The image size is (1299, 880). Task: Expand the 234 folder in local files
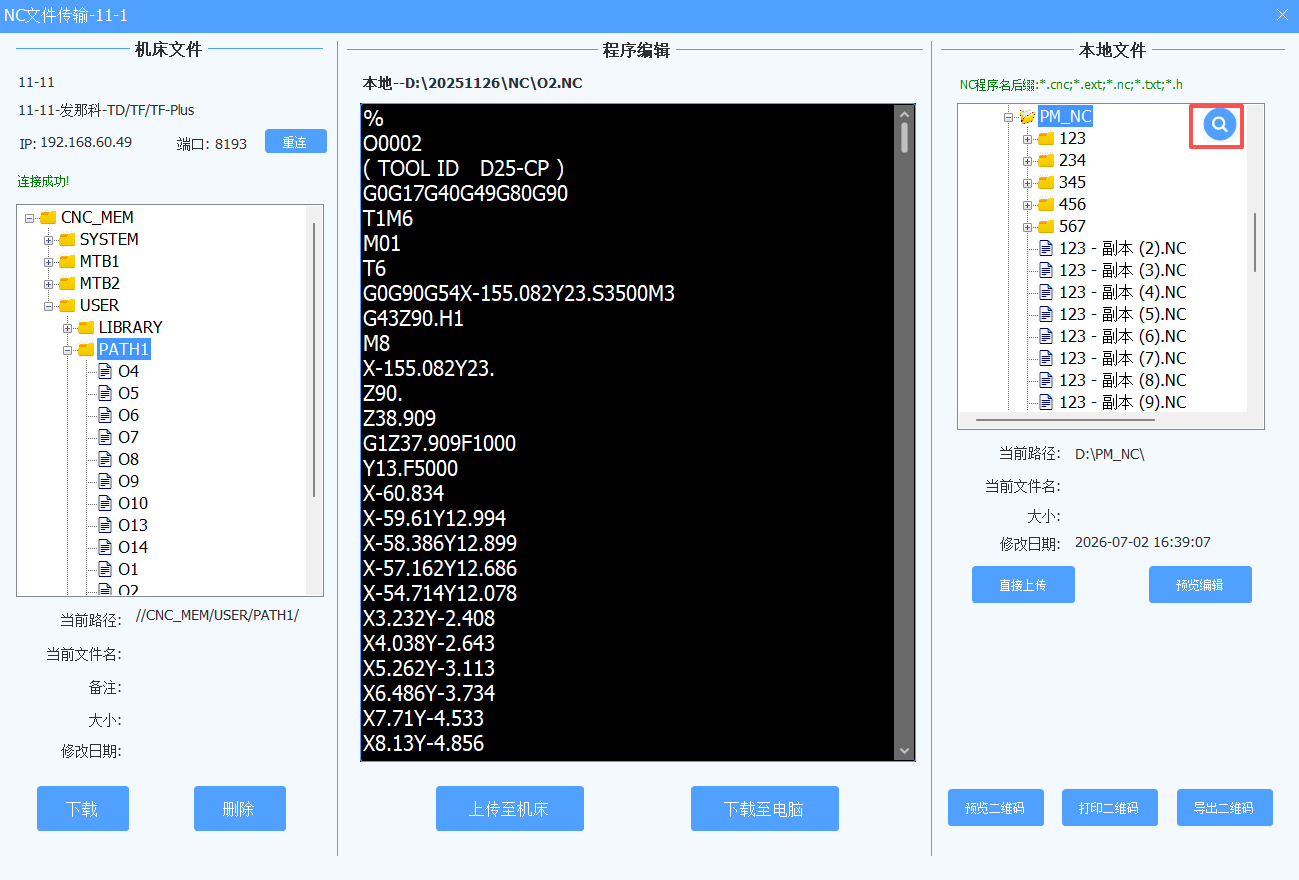[x=1027, y=160]
